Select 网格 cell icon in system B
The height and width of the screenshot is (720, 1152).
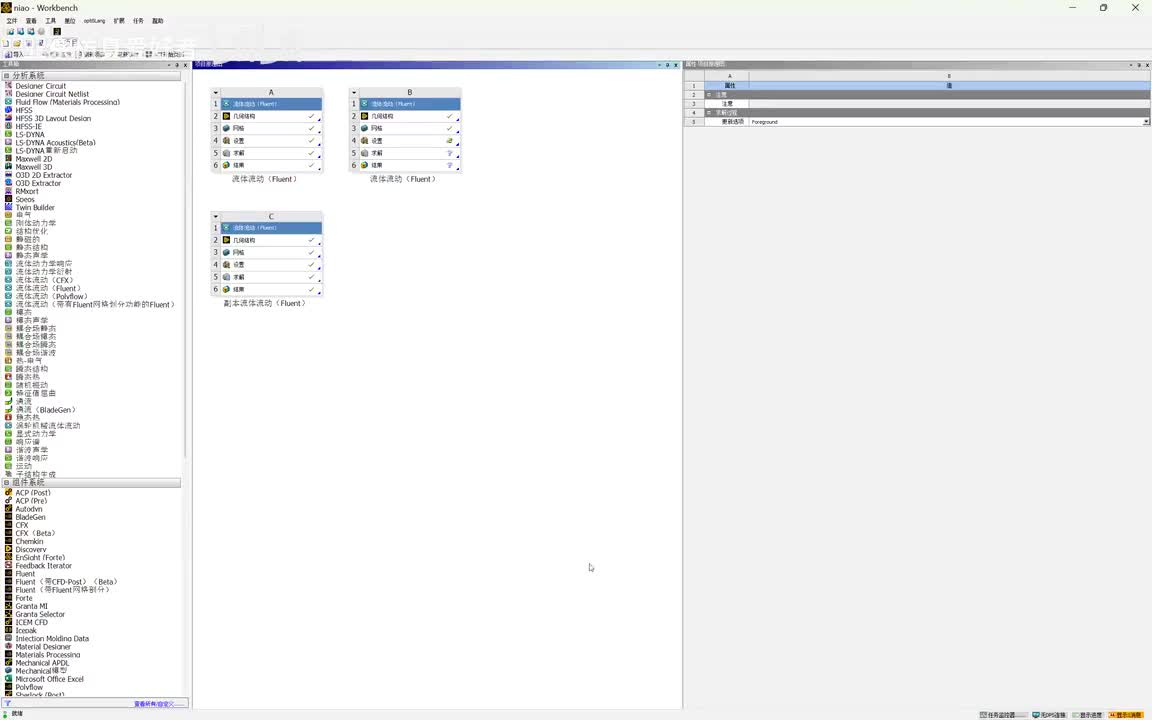point(364,129)
